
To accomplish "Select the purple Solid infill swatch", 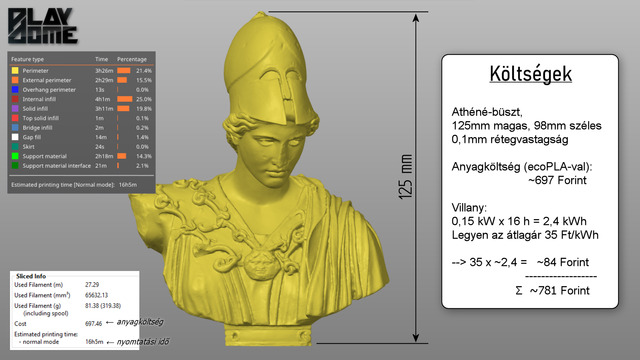I will pyautogui.click(x=15, y=109).
